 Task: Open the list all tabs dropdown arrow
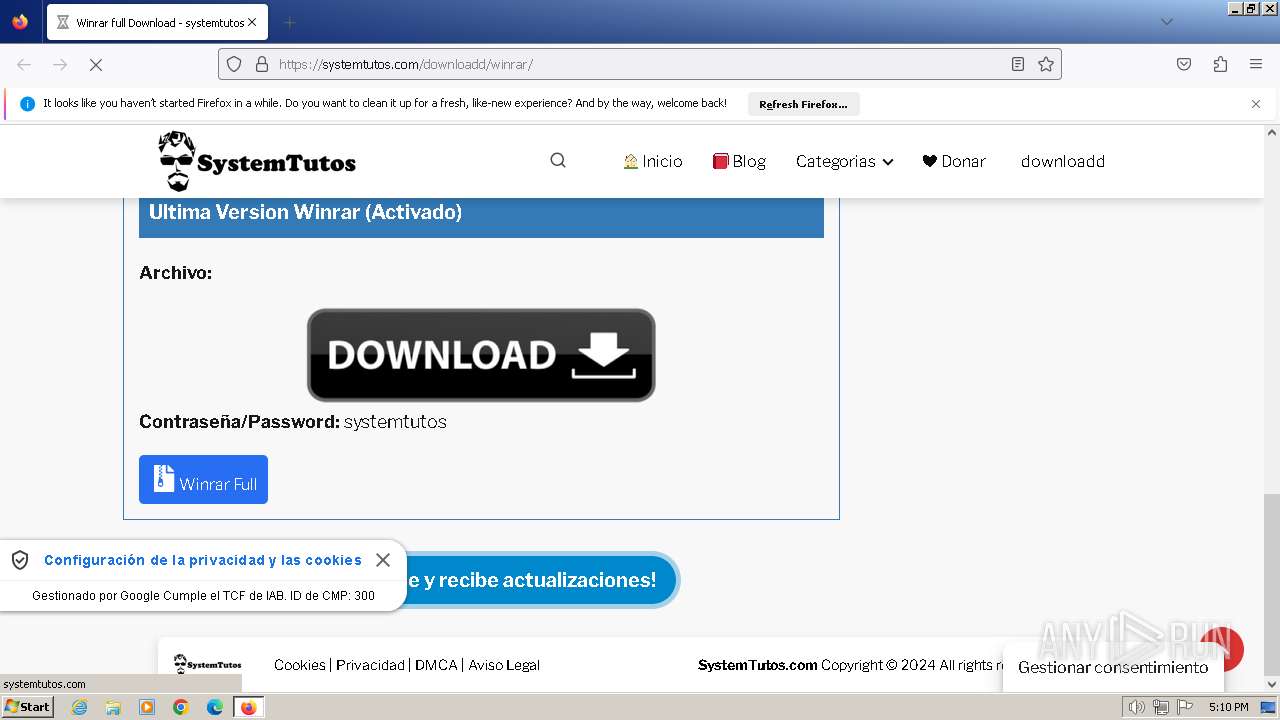1166,22
